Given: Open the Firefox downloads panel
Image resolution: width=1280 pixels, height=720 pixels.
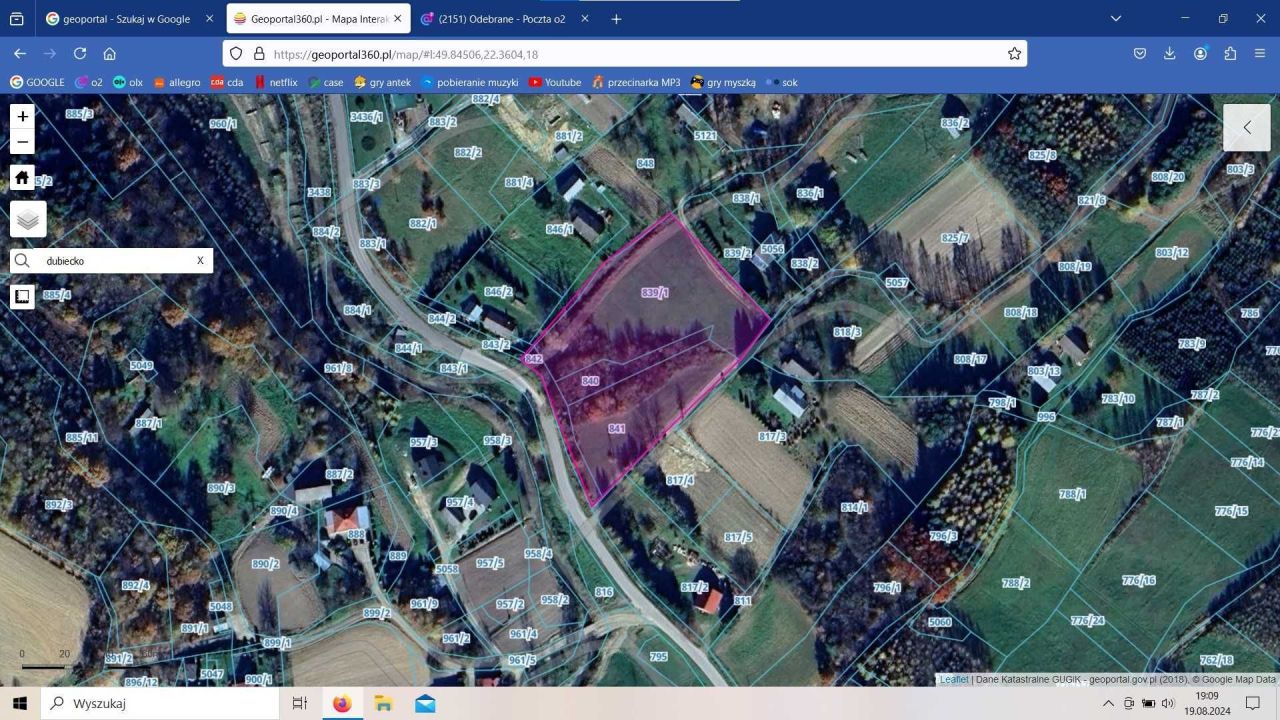Looking at the screenshot, I should (x=1169, y=54).
